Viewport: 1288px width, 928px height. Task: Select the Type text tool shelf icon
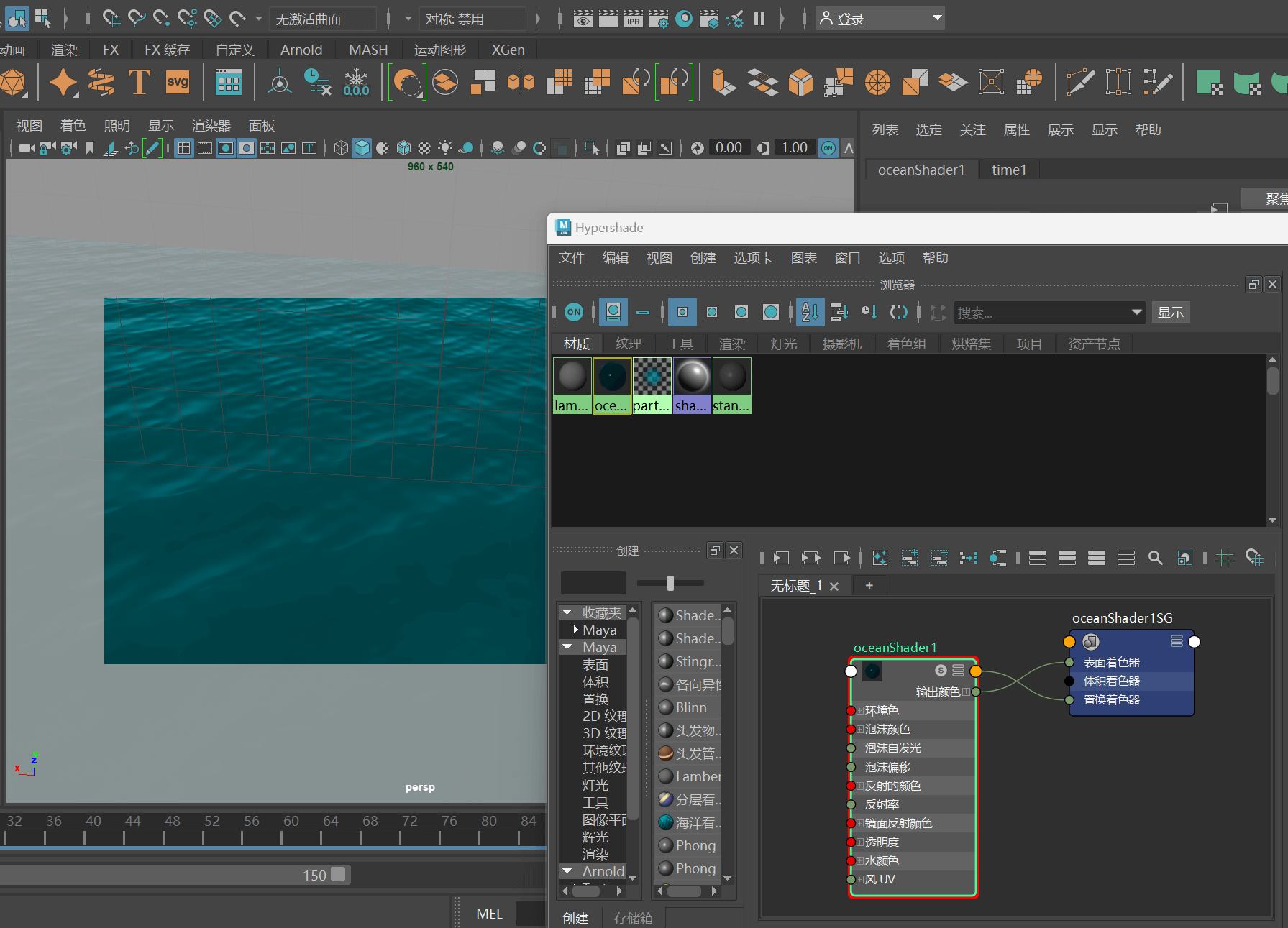pos(139,81)
